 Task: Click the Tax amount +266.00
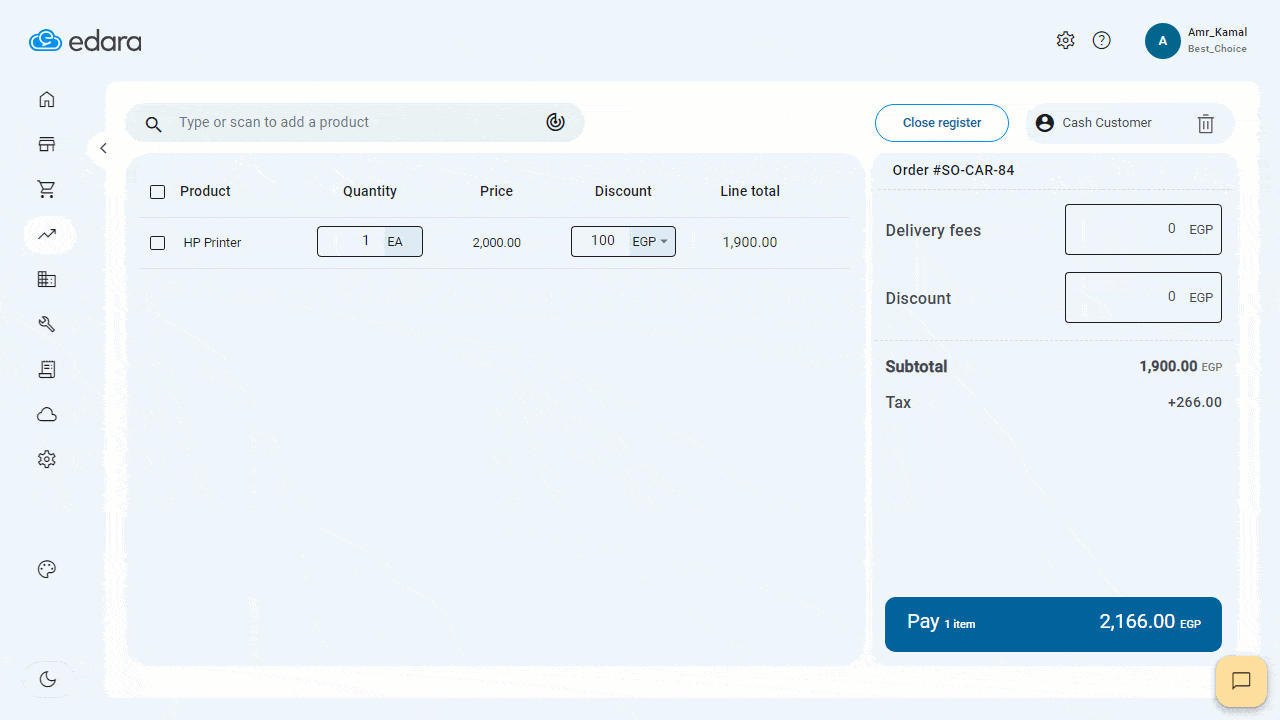(1194, 402)
